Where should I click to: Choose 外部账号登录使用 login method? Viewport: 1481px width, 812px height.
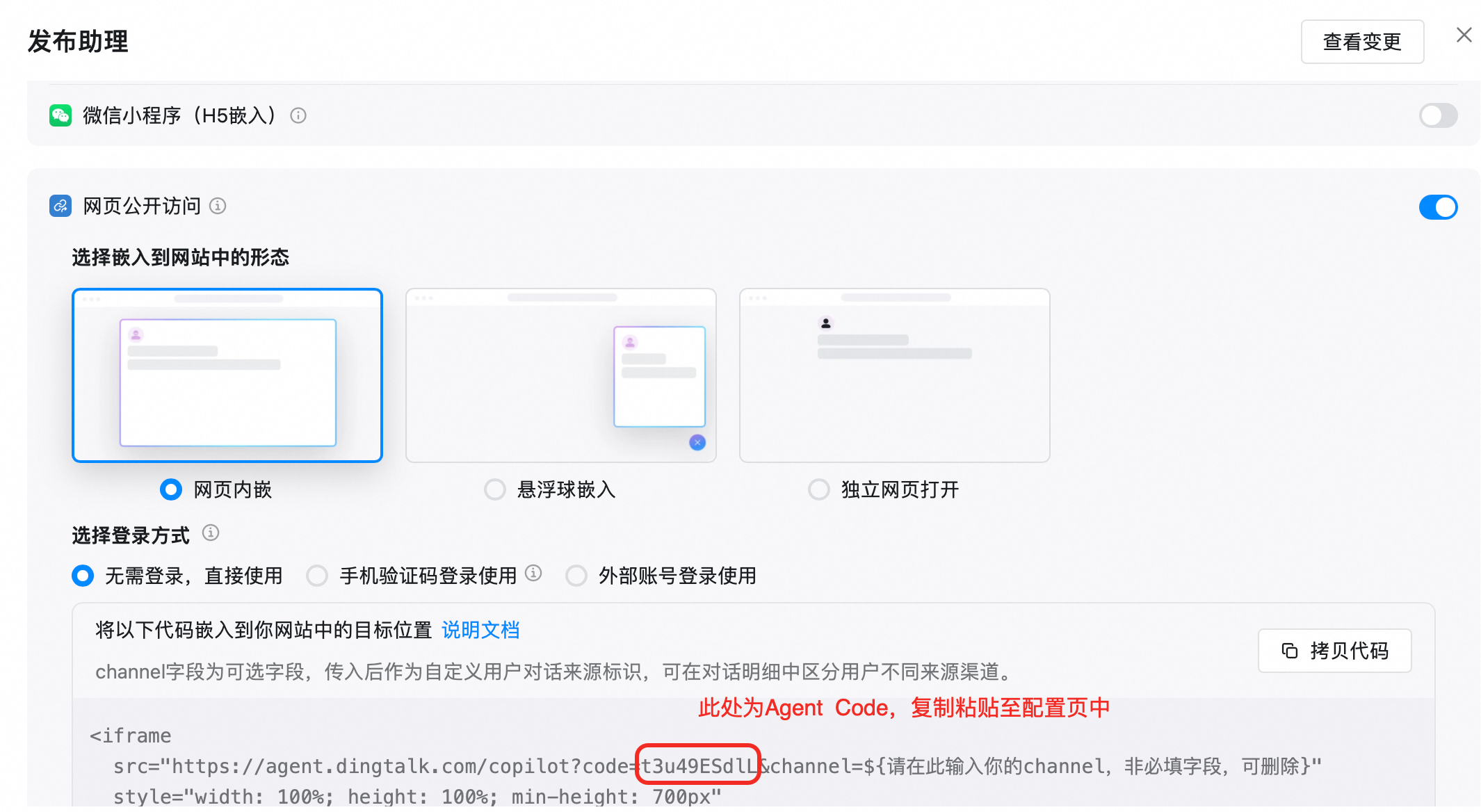click(576, 576)
